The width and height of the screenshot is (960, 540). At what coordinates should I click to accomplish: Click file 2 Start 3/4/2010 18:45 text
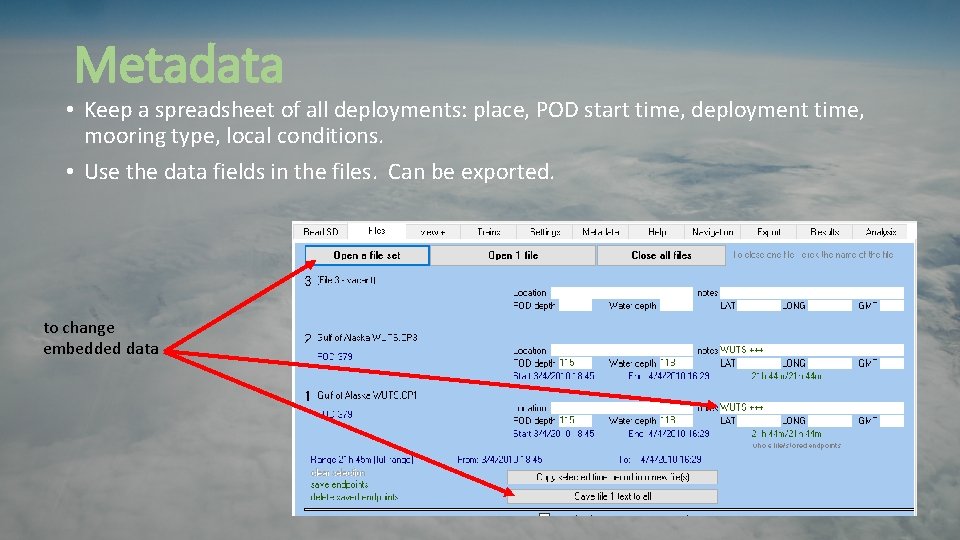coord(553,376)
